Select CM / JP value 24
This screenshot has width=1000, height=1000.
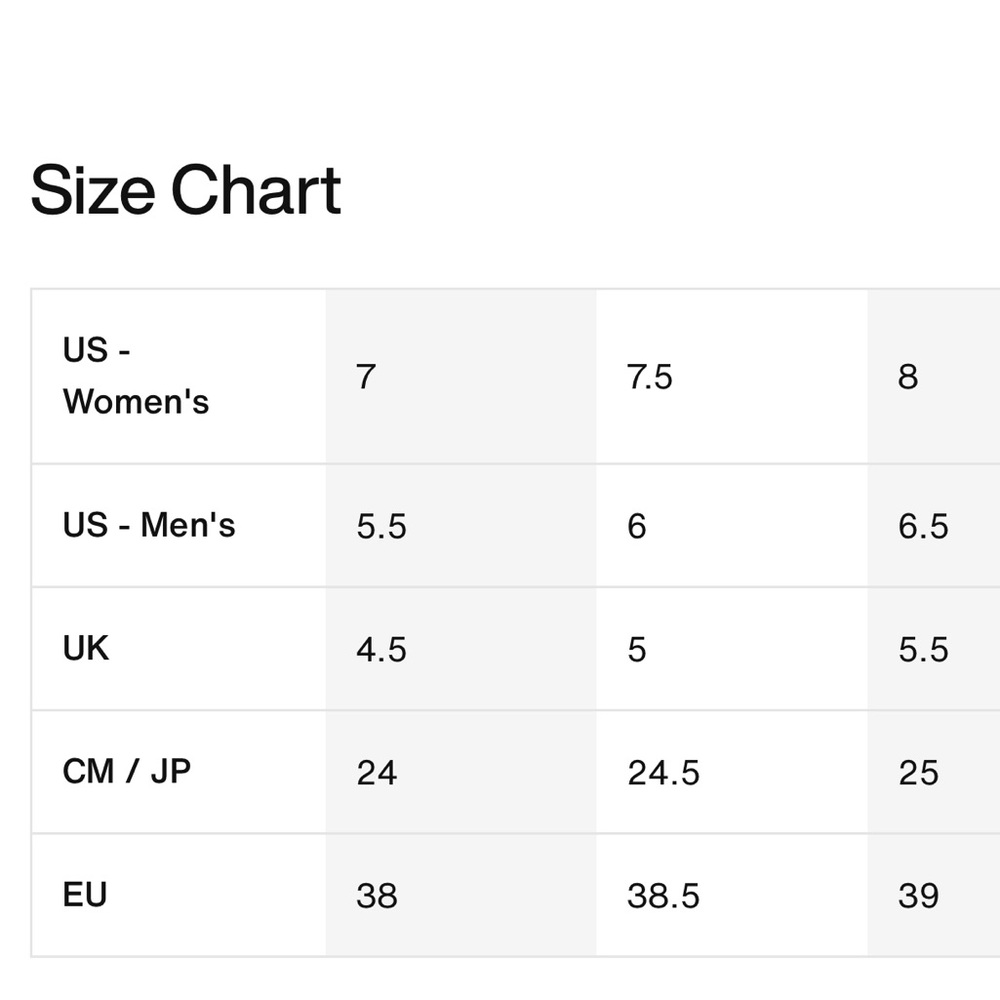coord(461,772)
